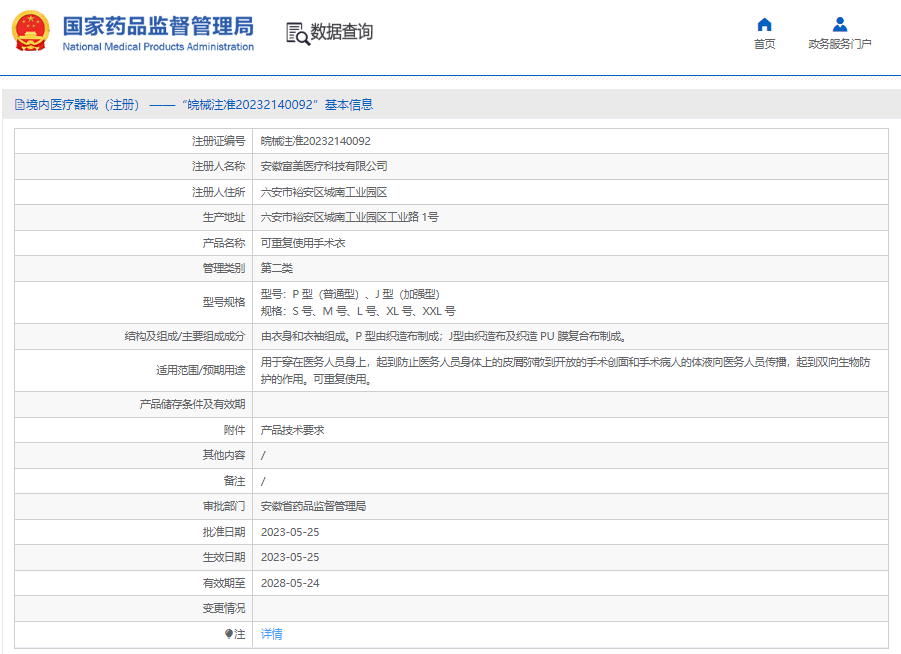Select 安徽省药品监督管理局 approval department
This screenshot has height=654, width=901.
point(313,506)
